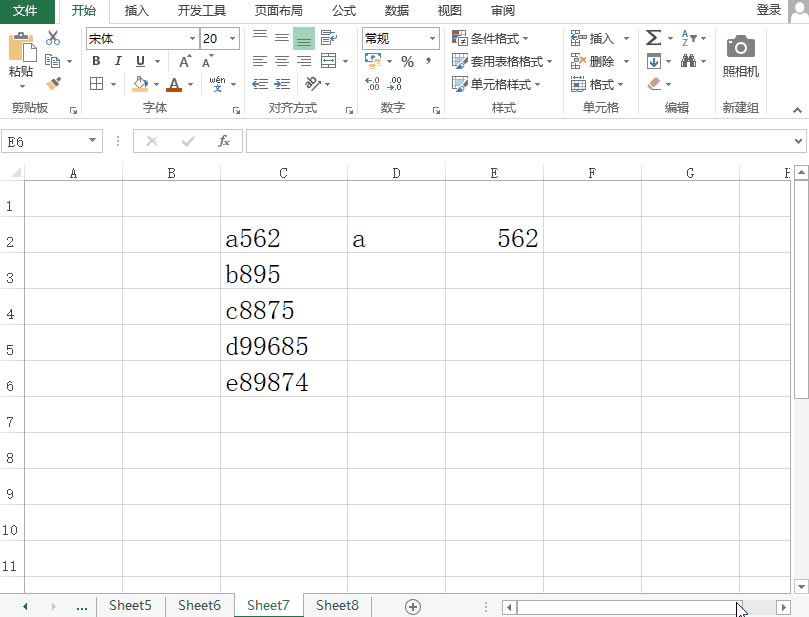Select the Format Painter tool
This screenshot has width=809, height=617.
pos(53,82)
